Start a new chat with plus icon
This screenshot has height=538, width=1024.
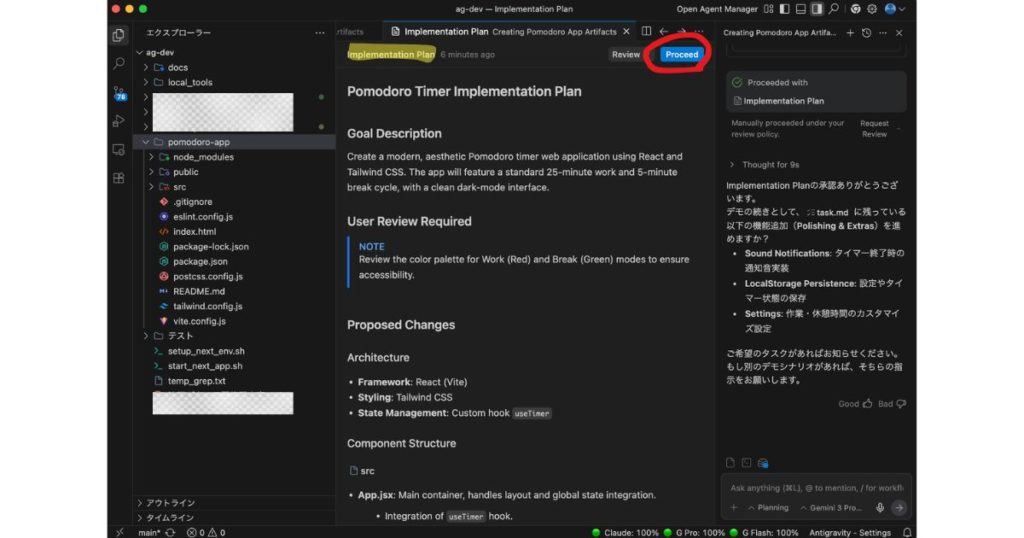tap(850, 32)
